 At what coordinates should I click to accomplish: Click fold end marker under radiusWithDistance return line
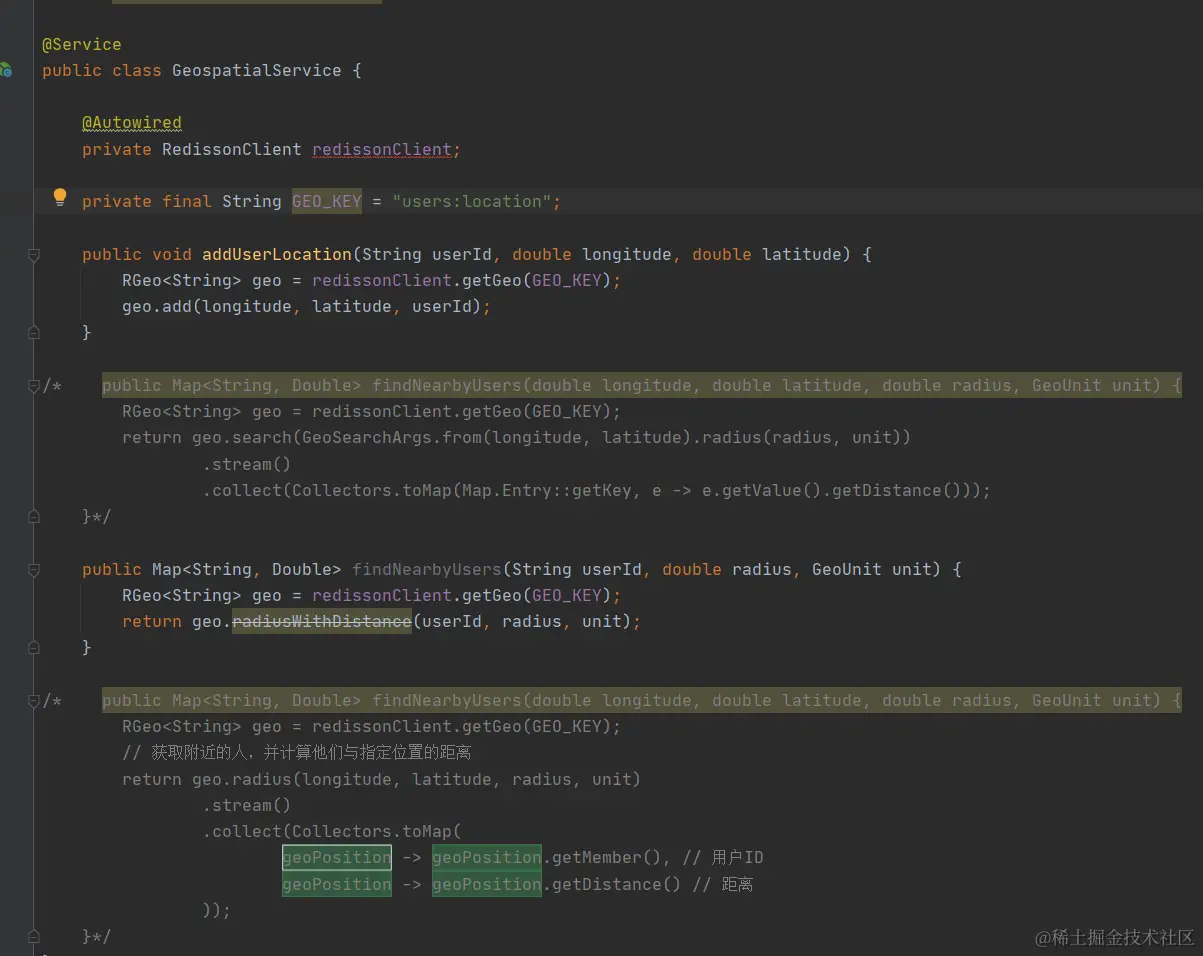(34, 648)
